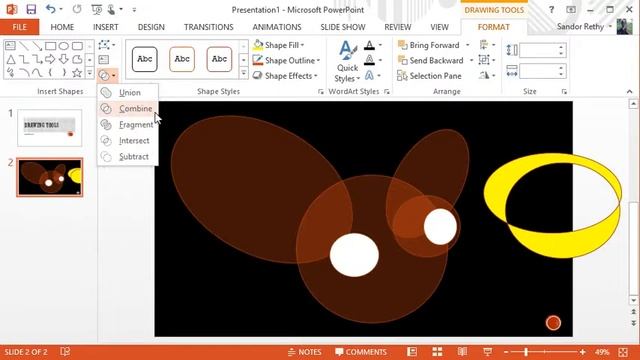Toggle the NOTES pane
This screenshot has height=360, width=640.
pyautogui.click(x=304, y=352)
